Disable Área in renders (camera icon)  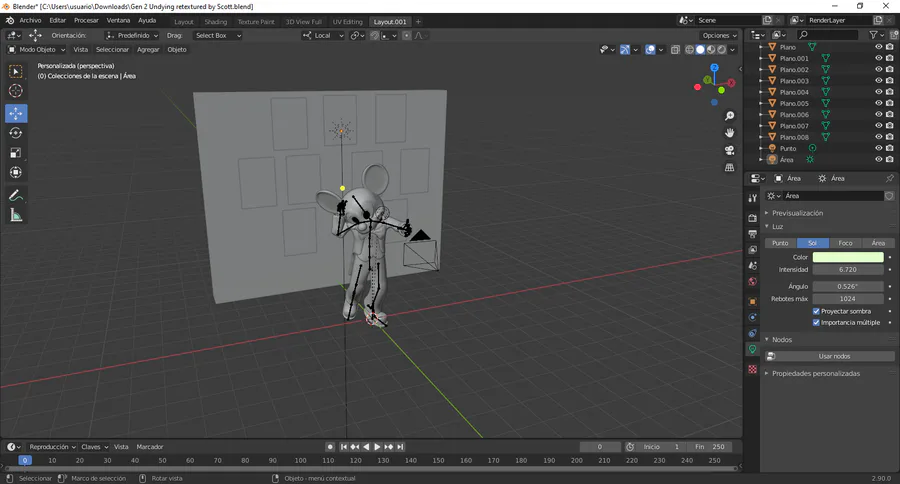coord(890,160)
